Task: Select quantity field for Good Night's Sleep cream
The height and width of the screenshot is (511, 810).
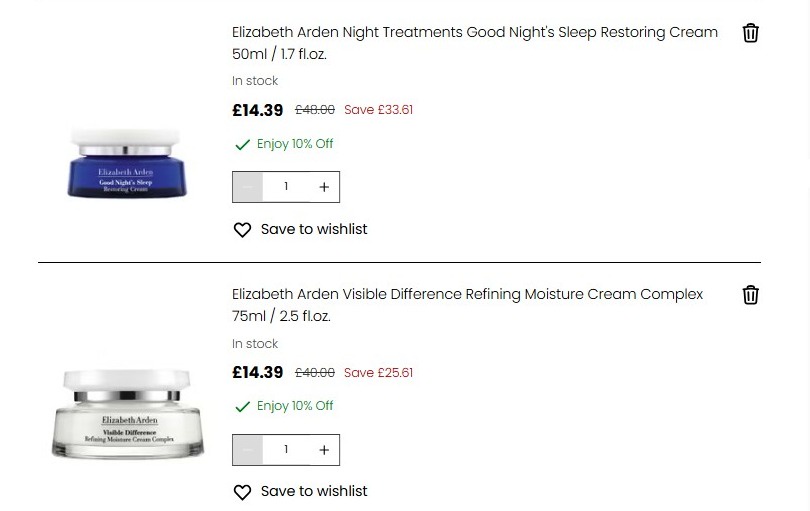Action: [286, 187]
